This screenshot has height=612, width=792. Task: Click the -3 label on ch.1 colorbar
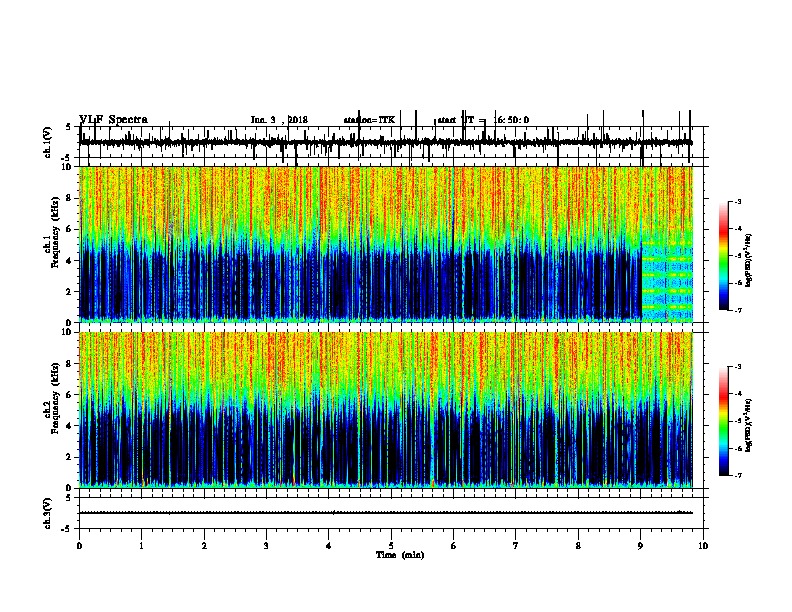point(737,201)
